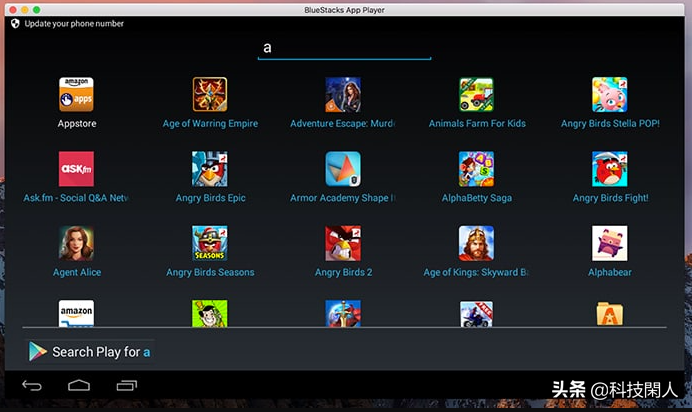The image size is (692, 412).
Task: Click the search field containing 'a'
Action: pyautogui.click(x=344, y=49)
